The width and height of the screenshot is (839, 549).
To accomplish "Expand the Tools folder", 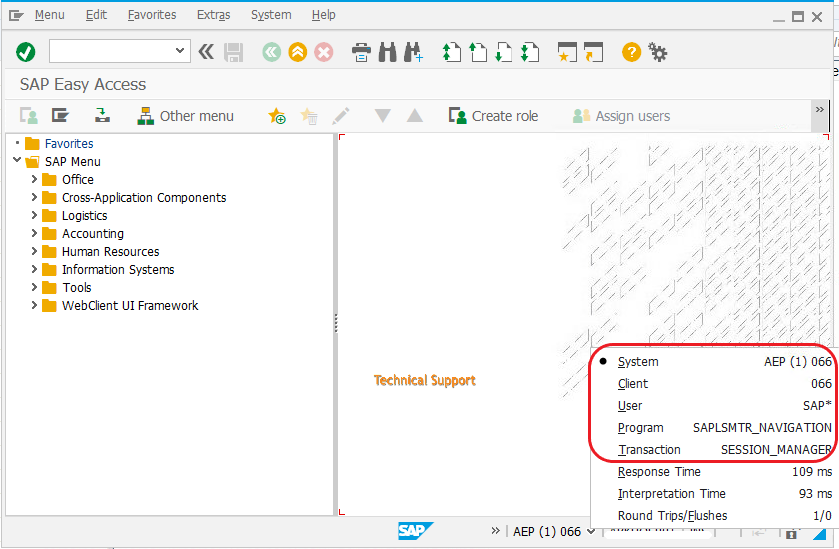I will [34, 287].
